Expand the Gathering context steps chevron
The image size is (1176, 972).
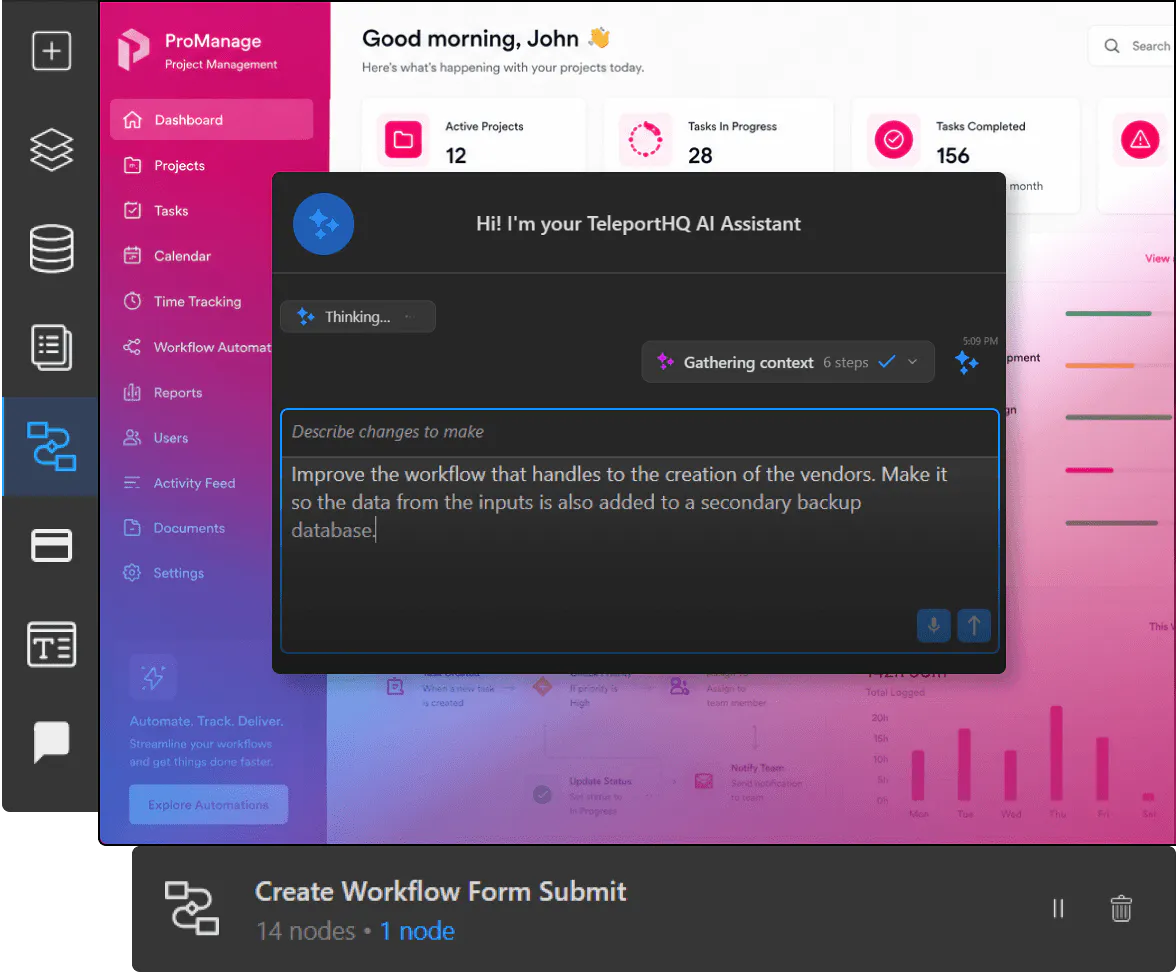(913, 362)
